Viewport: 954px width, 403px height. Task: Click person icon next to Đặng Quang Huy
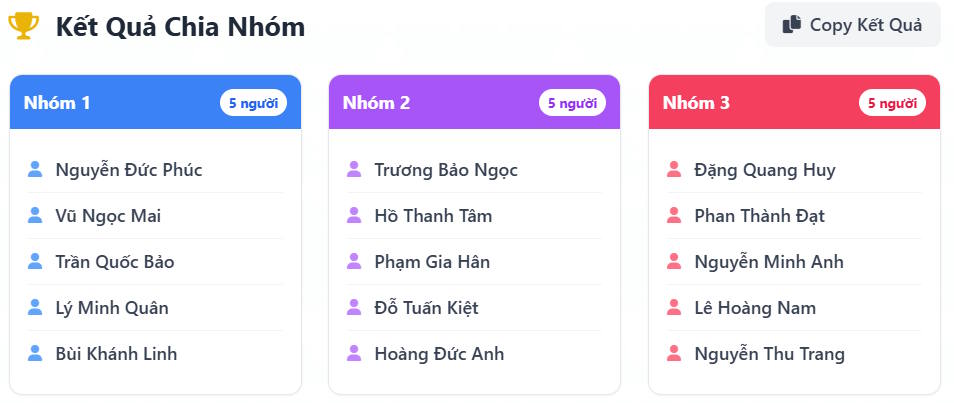pos(673,170)
